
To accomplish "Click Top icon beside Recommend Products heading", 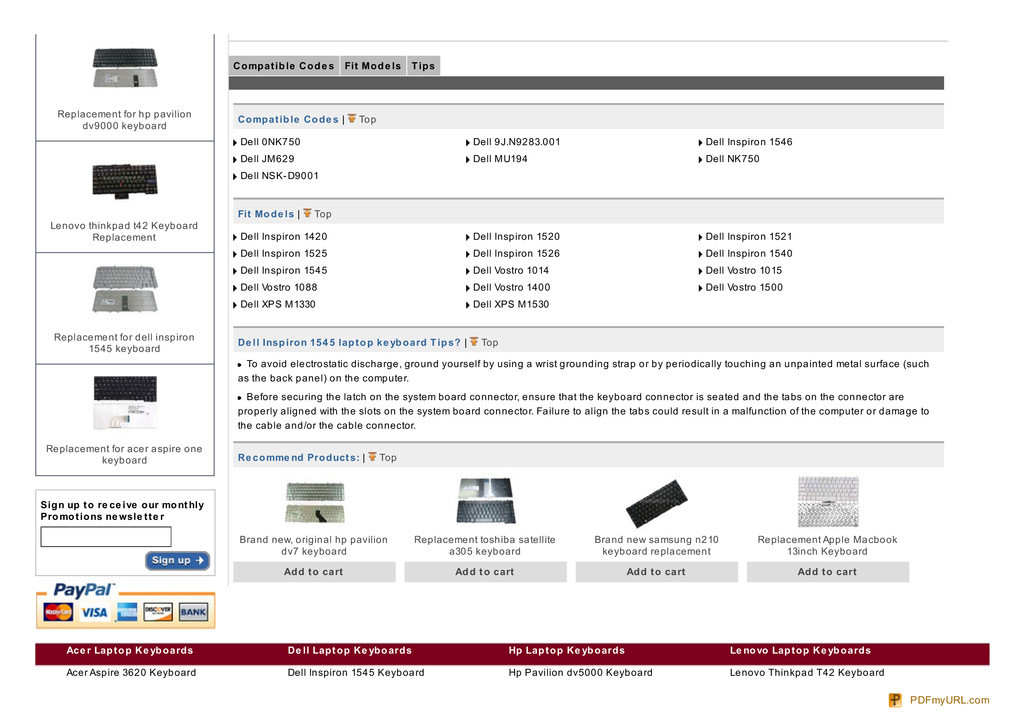I will (372, 457).
